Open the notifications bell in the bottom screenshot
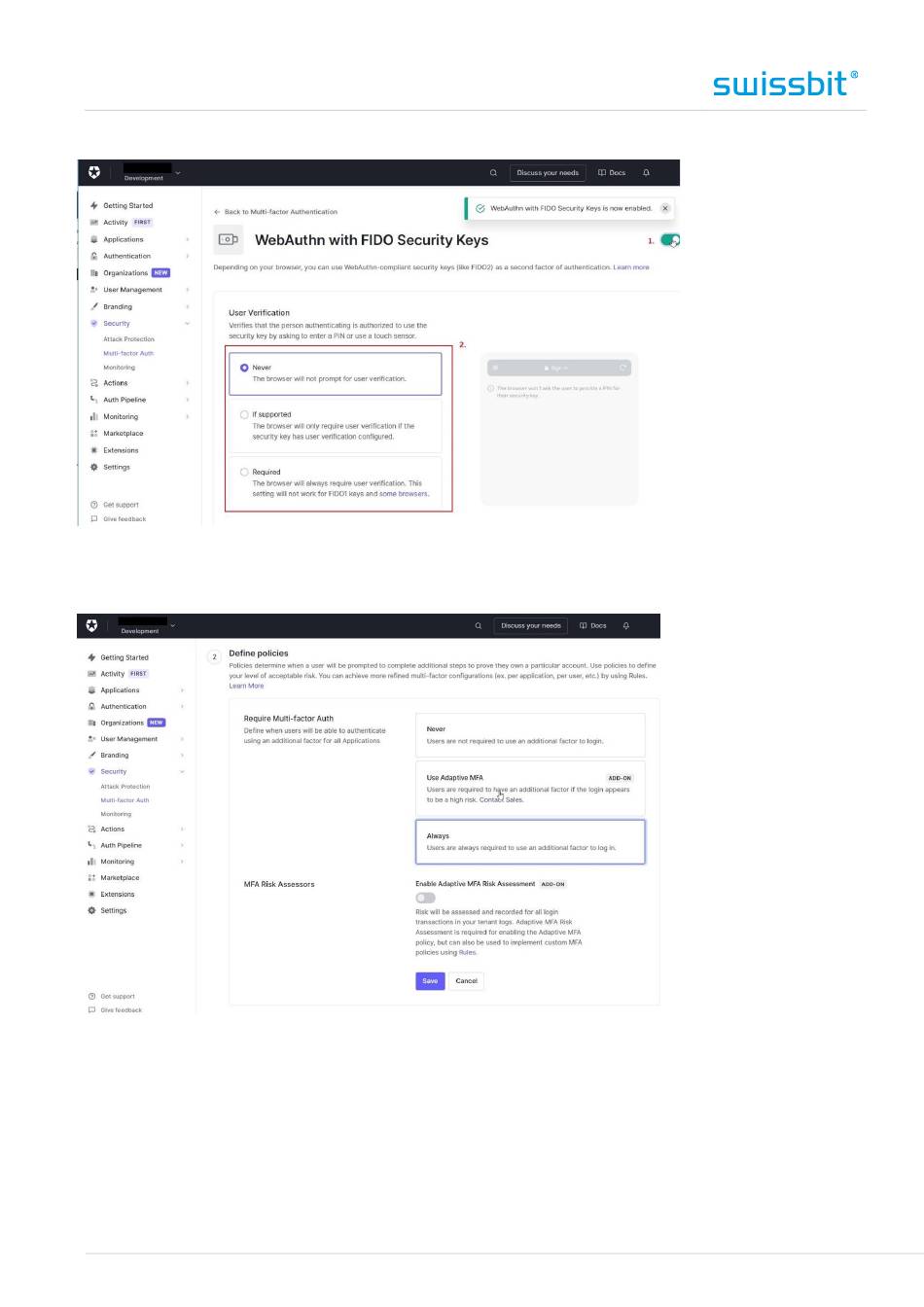The height and width of the screenshot is (1307, 924). [626, 626]
